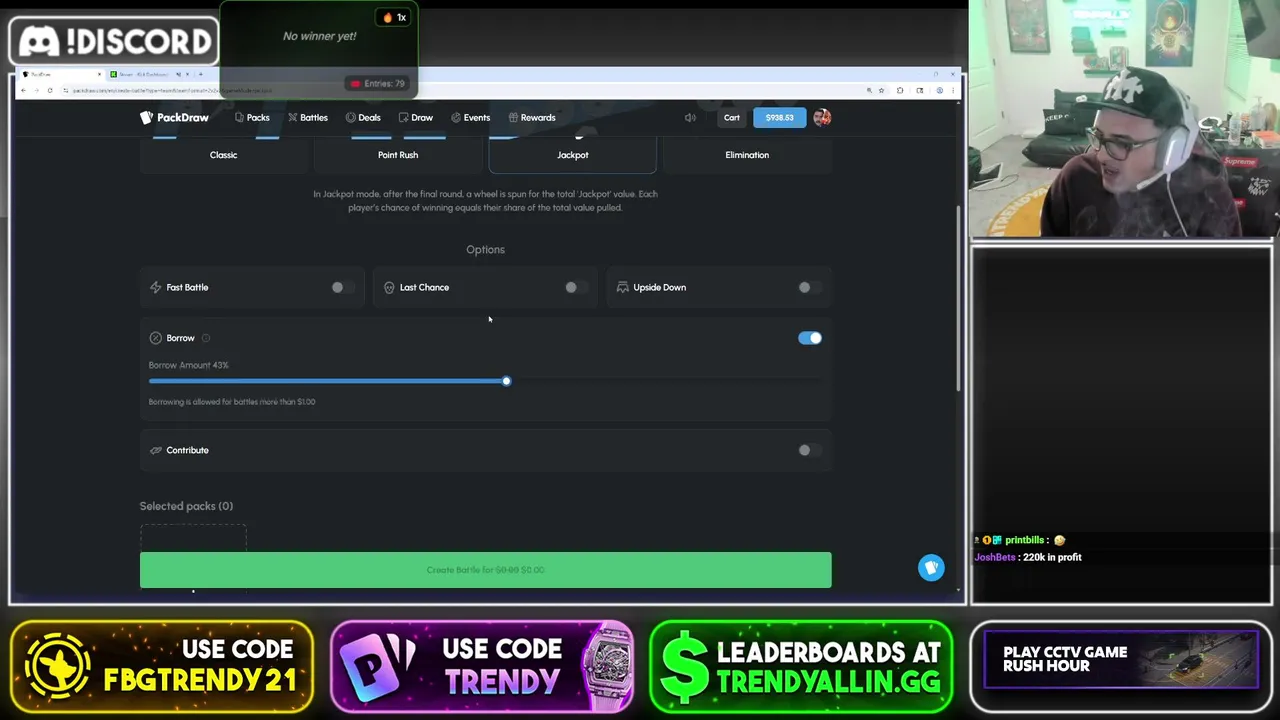Click the Borrow Amount slider handle
The width and height of the screenshot is (1280, 720).
(x=506, y=381)
